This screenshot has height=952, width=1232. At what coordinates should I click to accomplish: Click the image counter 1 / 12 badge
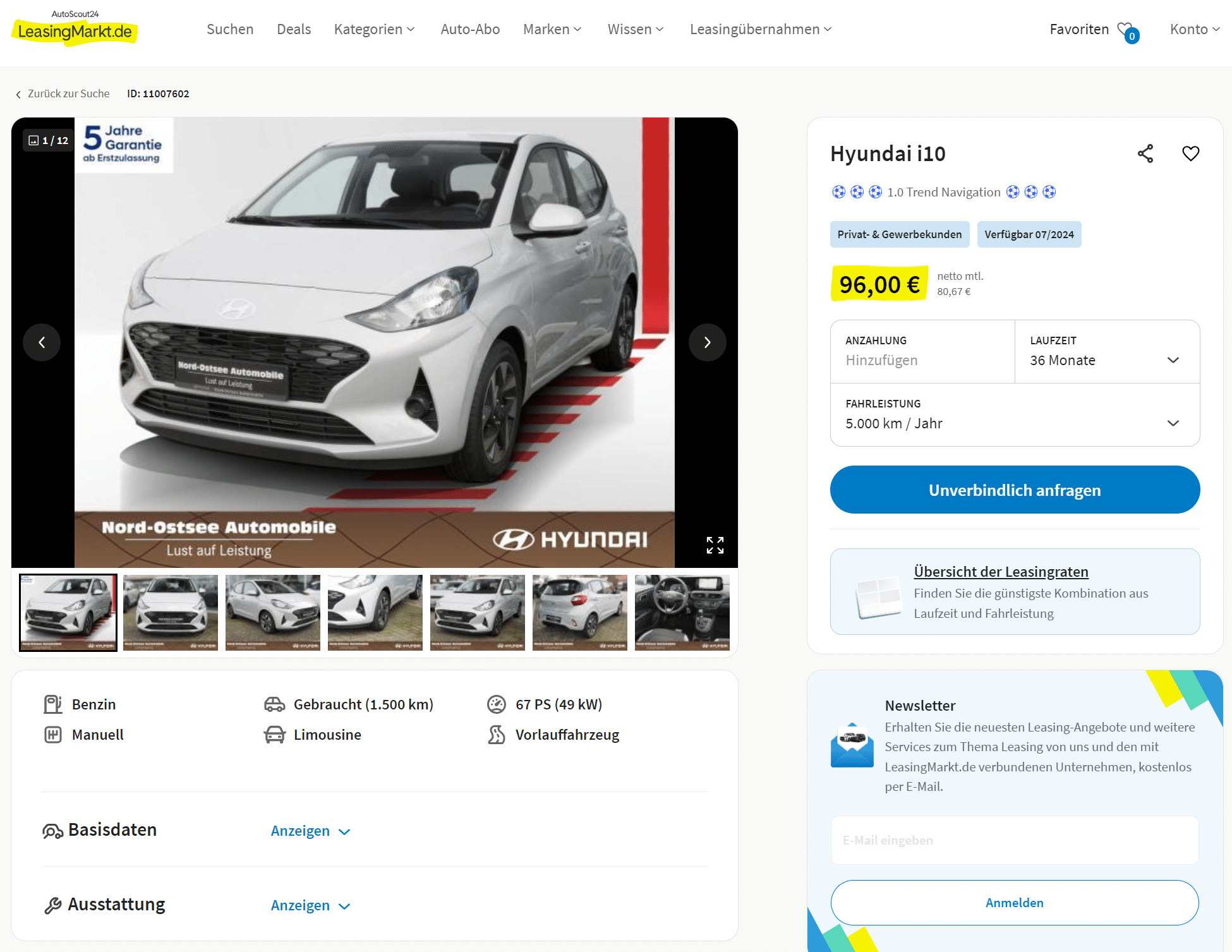pos(49,140)
